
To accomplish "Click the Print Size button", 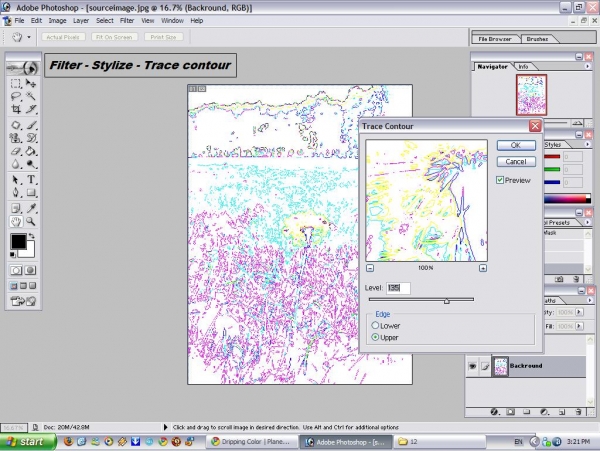I will [x=163, y=37].
